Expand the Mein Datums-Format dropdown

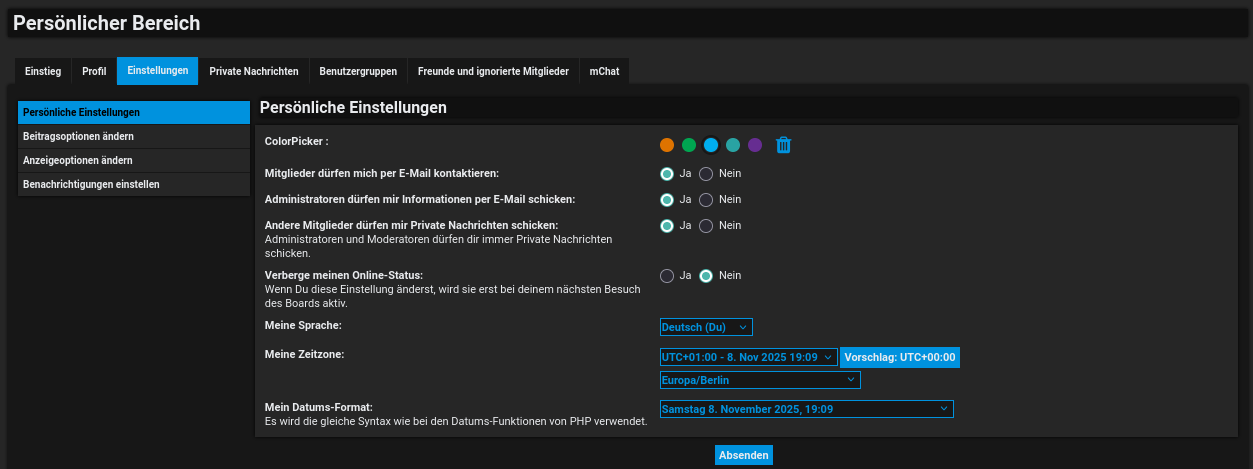(806, 409)
